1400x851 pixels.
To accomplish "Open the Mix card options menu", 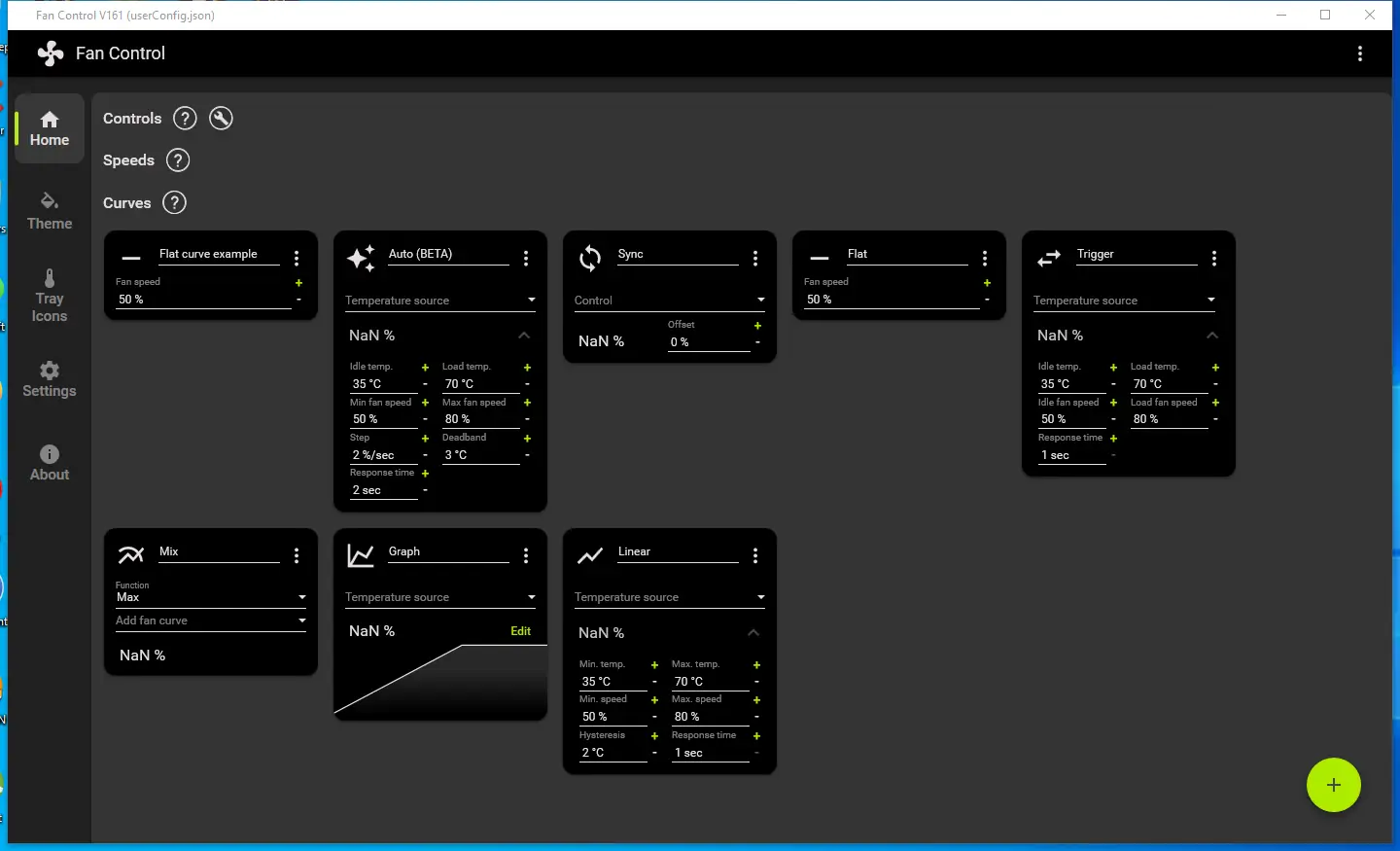I will (x=297, y=555).
